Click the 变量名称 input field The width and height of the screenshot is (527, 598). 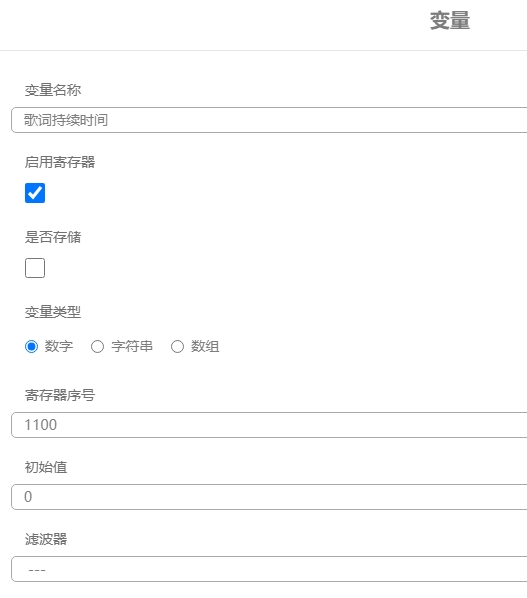(x=269, y=120)
